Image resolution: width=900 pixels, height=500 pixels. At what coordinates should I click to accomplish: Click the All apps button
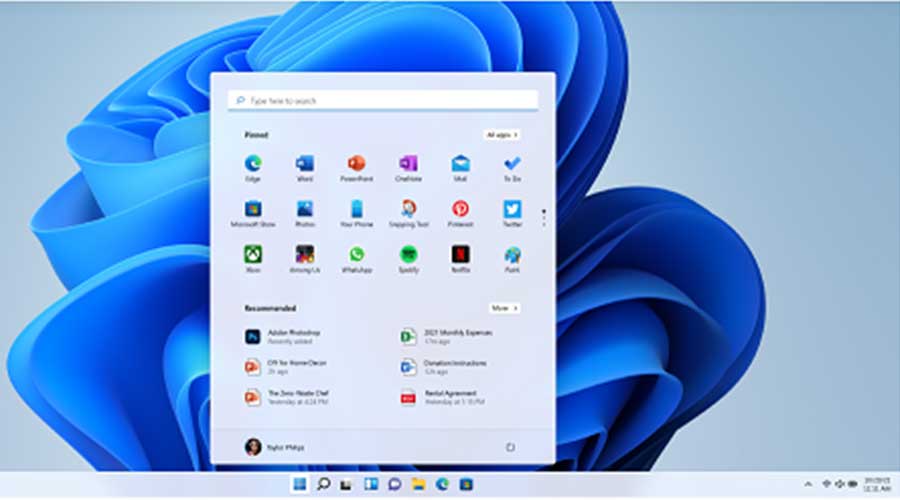502,135
